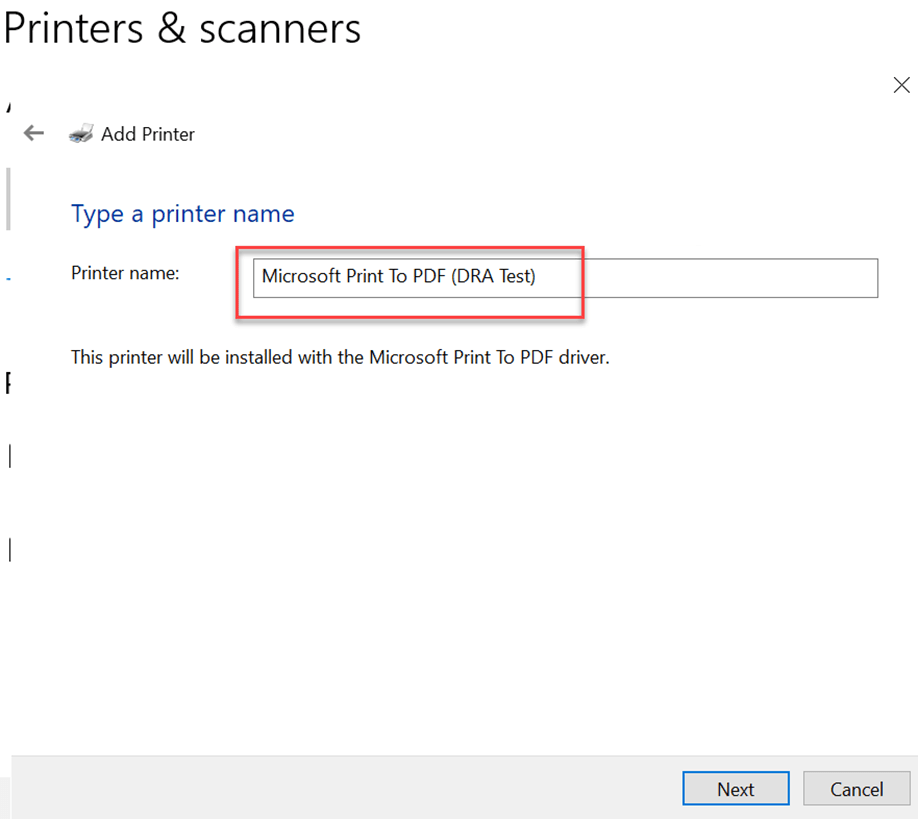
Task: Cancel the Add Printer wizard
Action: coord(856,788)
